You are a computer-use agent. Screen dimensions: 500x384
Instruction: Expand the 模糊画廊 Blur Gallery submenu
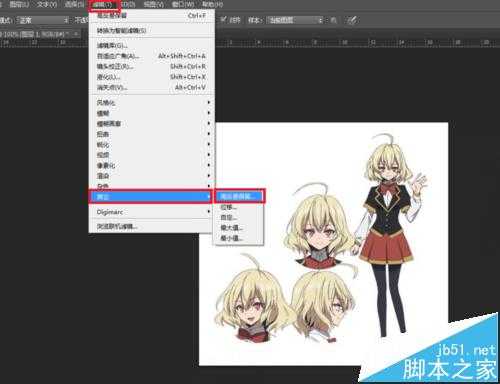[152, 124]
